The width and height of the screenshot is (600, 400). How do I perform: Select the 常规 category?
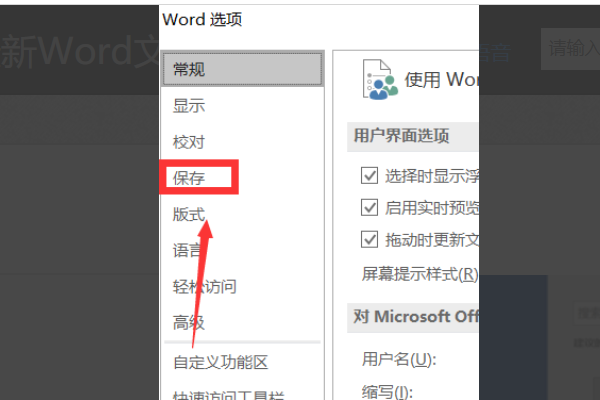(242, 69)
